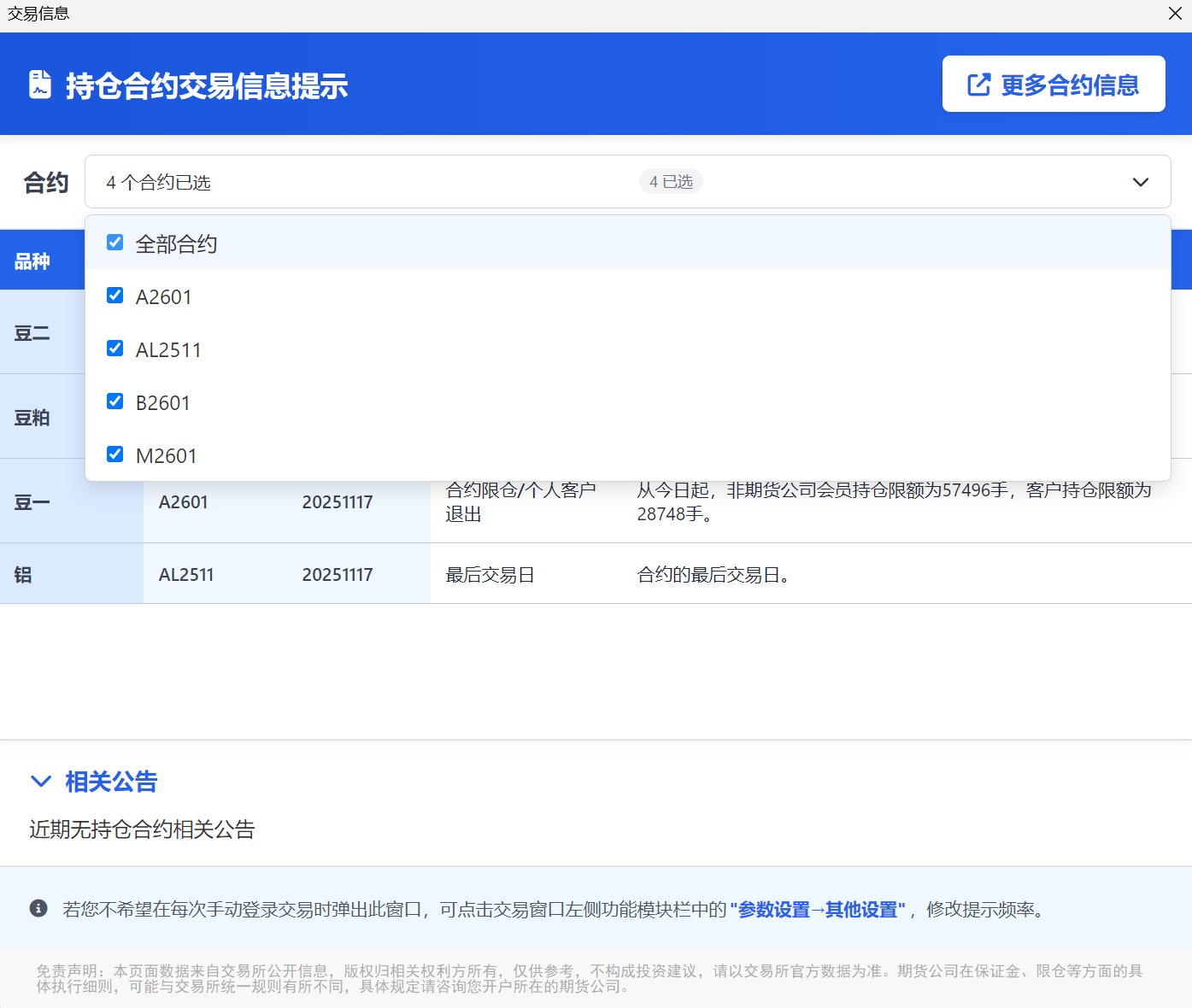The image size is (1192, 1008).
Task: Click the 参数设置→其他设置 link
Action: click(817, 910)
